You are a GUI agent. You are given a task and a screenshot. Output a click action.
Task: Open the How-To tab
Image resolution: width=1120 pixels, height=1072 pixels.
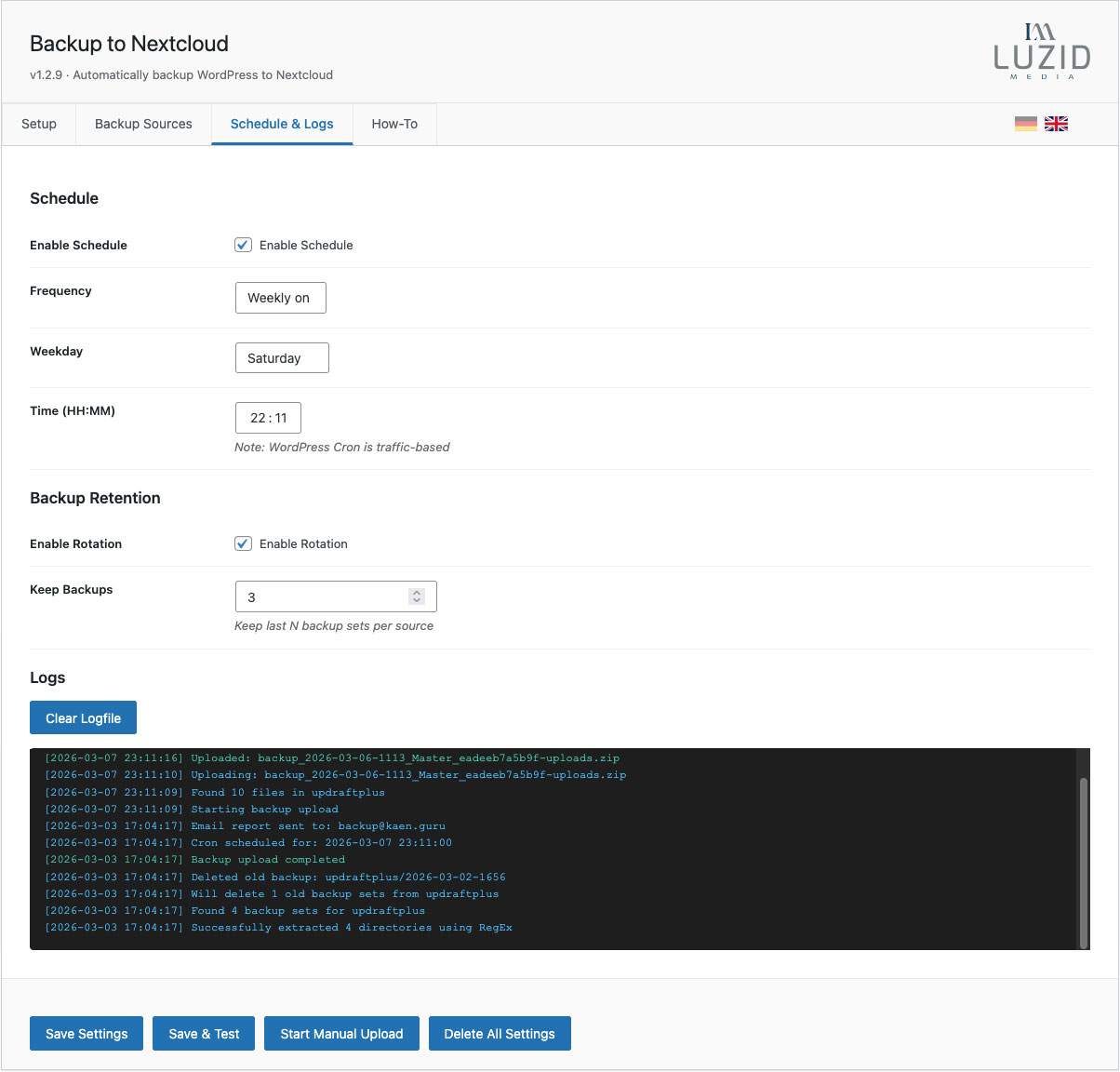click(394, 124)
